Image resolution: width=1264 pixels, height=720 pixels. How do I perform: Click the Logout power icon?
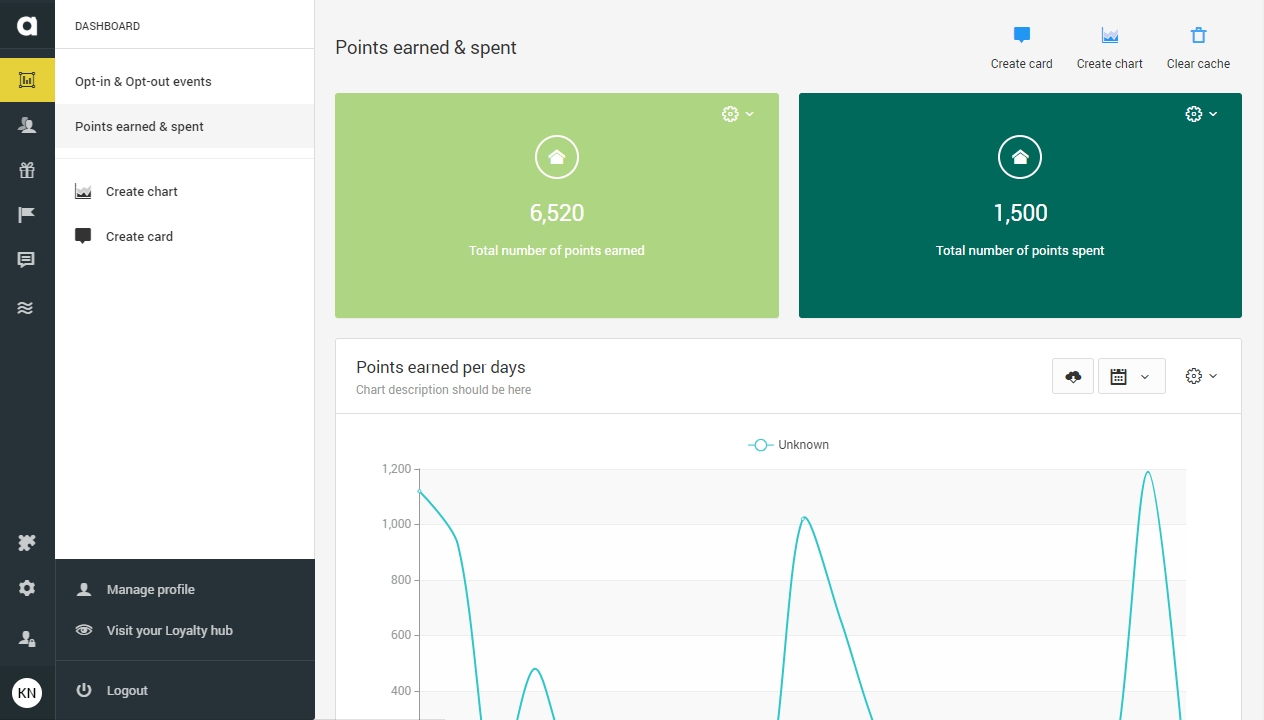(84, 690)
